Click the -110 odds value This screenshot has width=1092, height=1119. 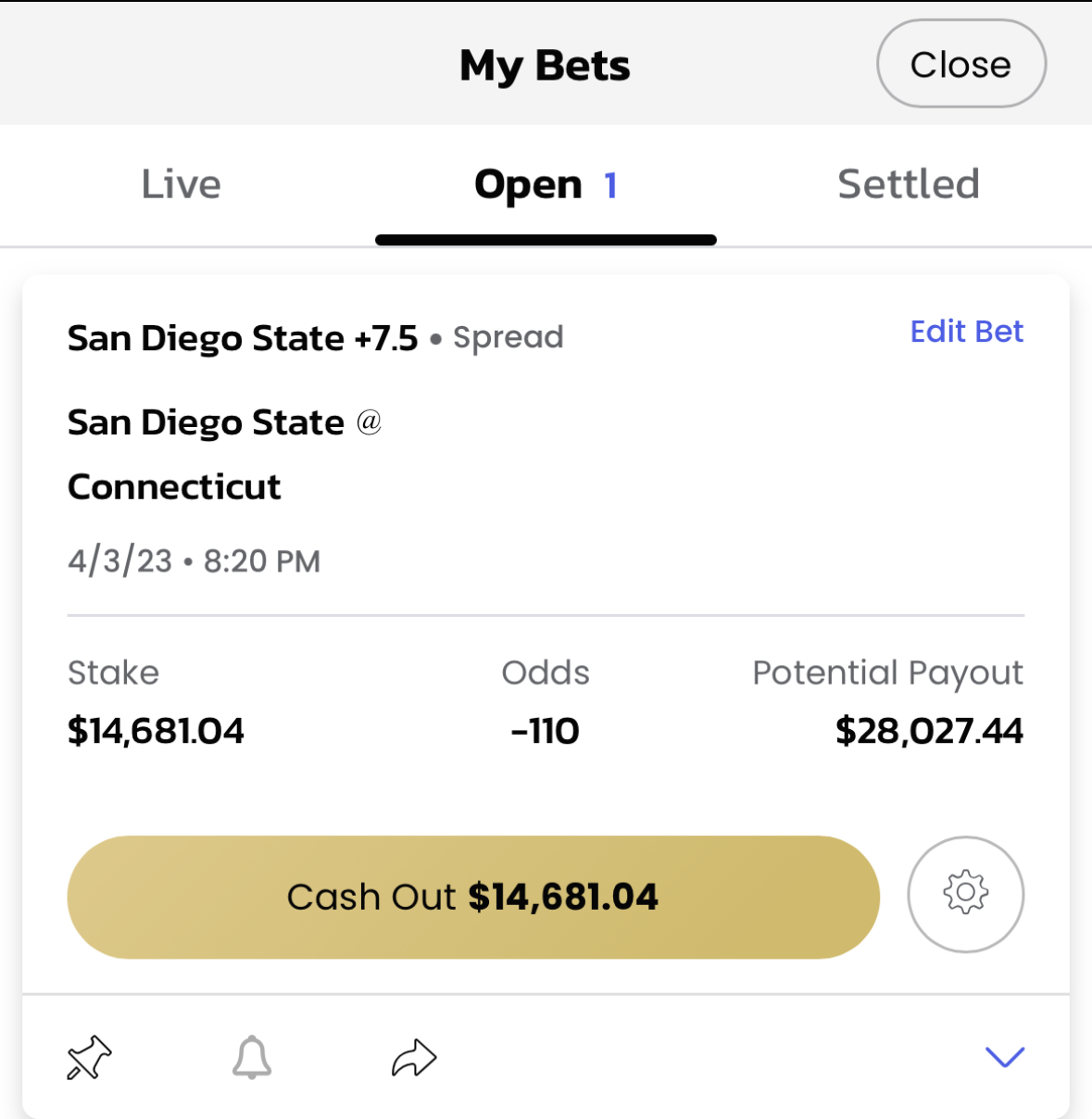(545, 731)
